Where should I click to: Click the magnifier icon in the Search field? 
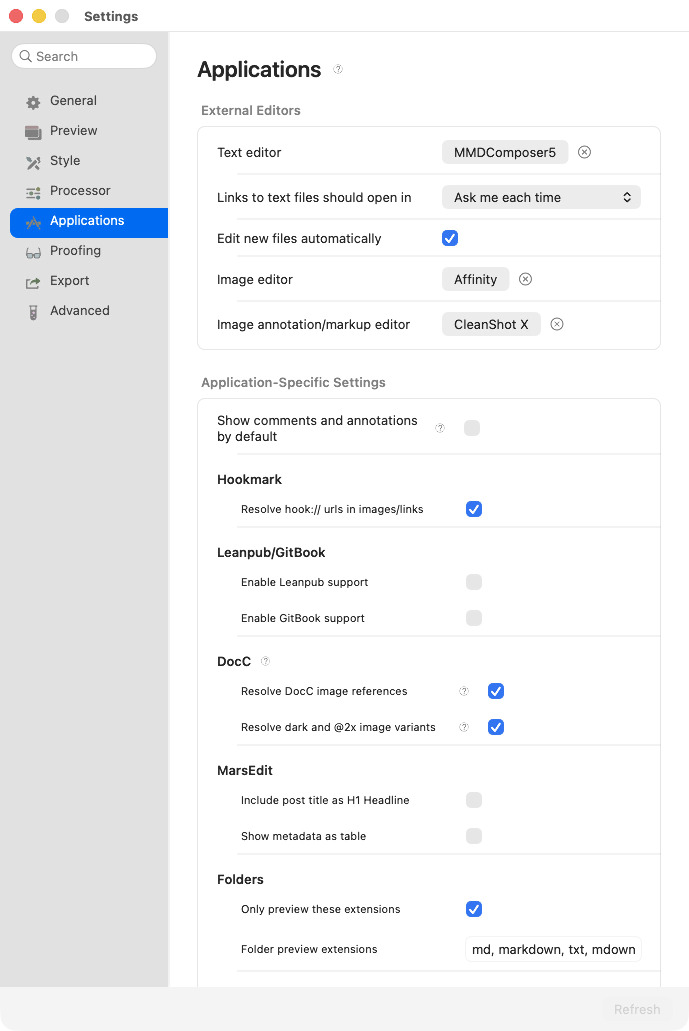[x=26, y=57]
